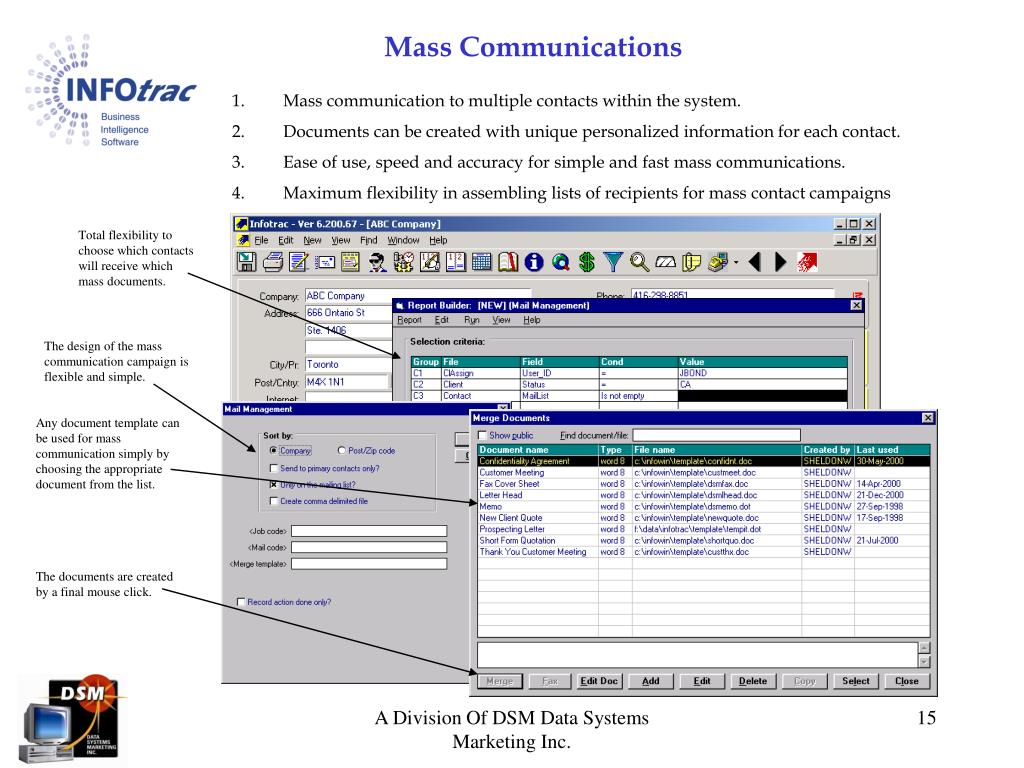Select the Prospecting Letter document

704,529
